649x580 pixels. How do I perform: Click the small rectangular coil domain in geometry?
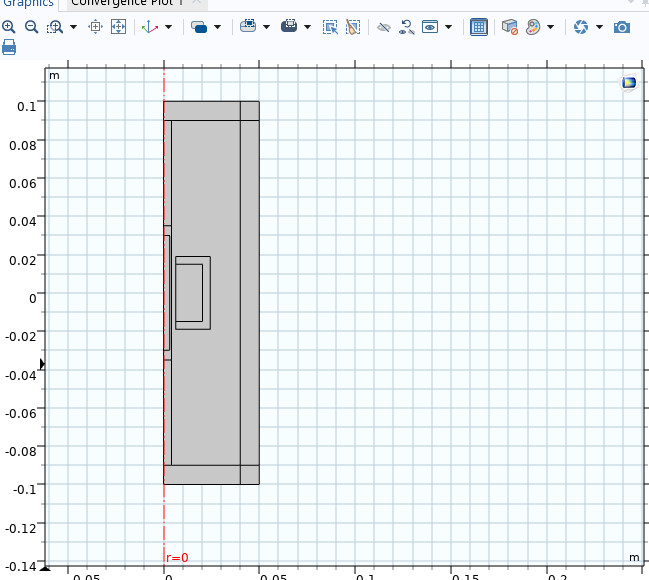click(189, 292)
